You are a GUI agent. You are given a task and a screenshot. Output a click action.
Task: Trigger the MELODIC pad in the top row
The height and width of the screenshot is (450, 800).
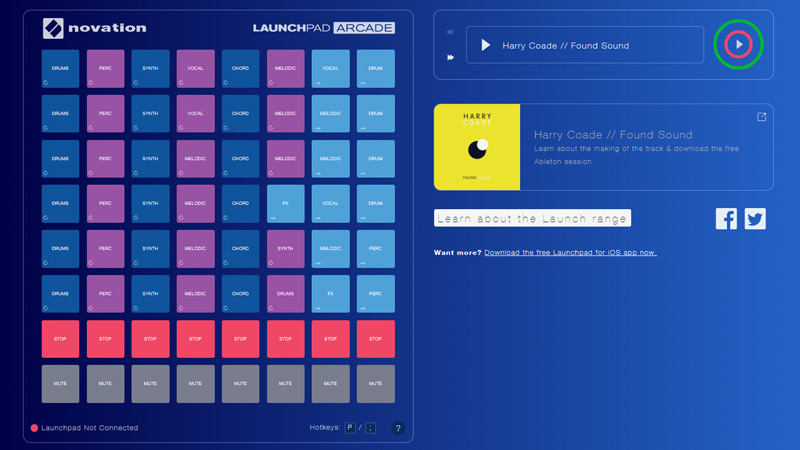[286, 68]
